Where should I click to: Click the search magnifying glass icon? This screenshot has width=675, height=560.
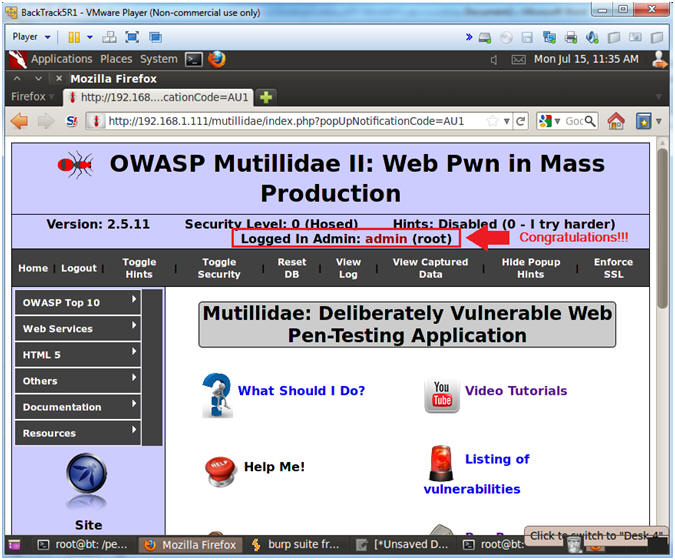[x=590, y=121]
